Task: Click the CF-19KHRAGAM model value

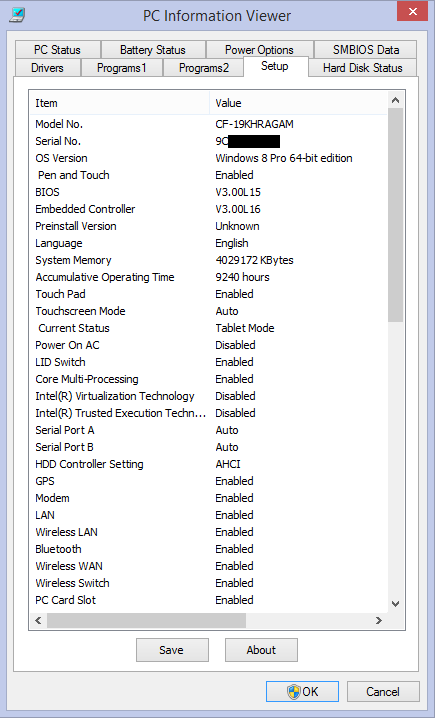Action: [255, 124]
